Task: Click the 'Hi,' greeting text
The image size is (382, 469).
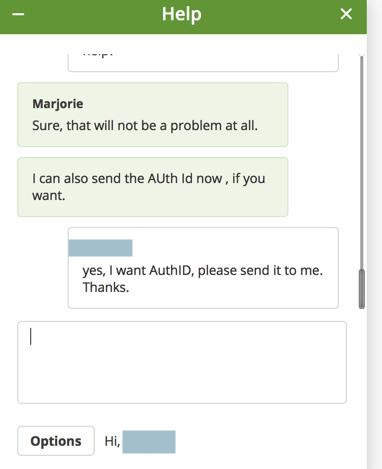Action: tap(112, 441)
